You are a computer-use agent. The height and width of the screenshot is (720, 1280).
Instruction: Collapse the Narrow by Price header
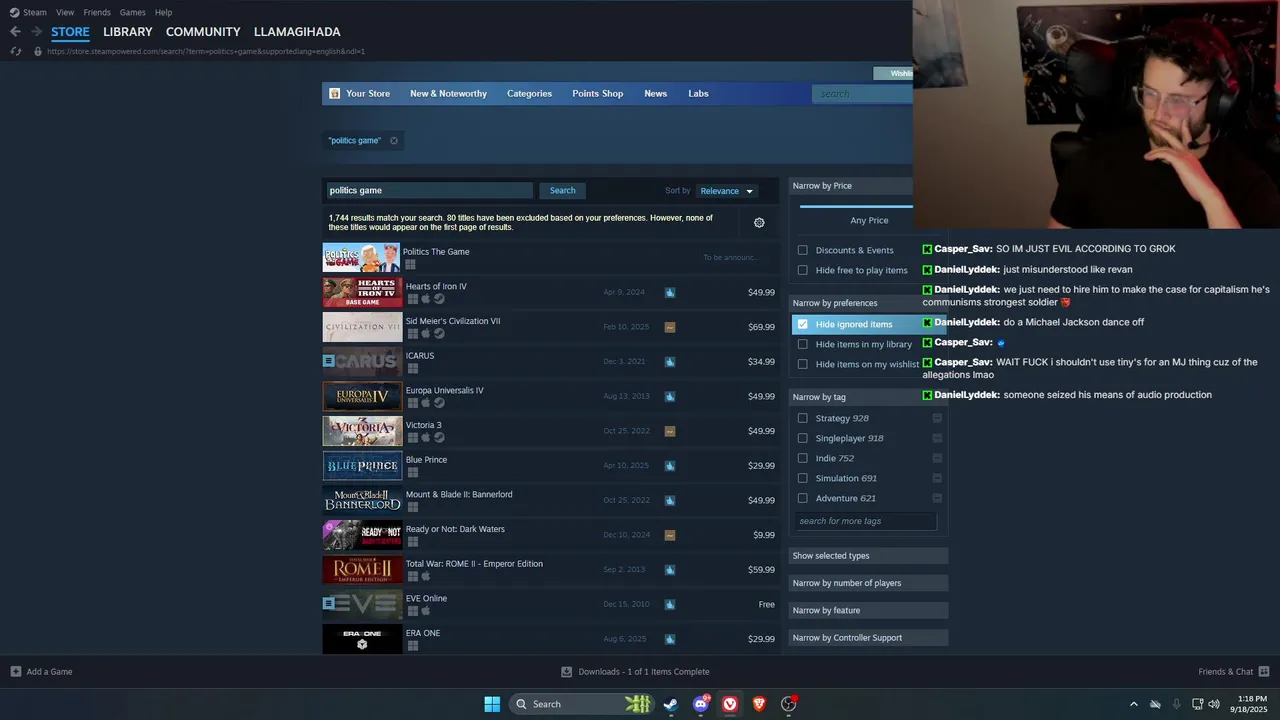(x=851, y=186)
